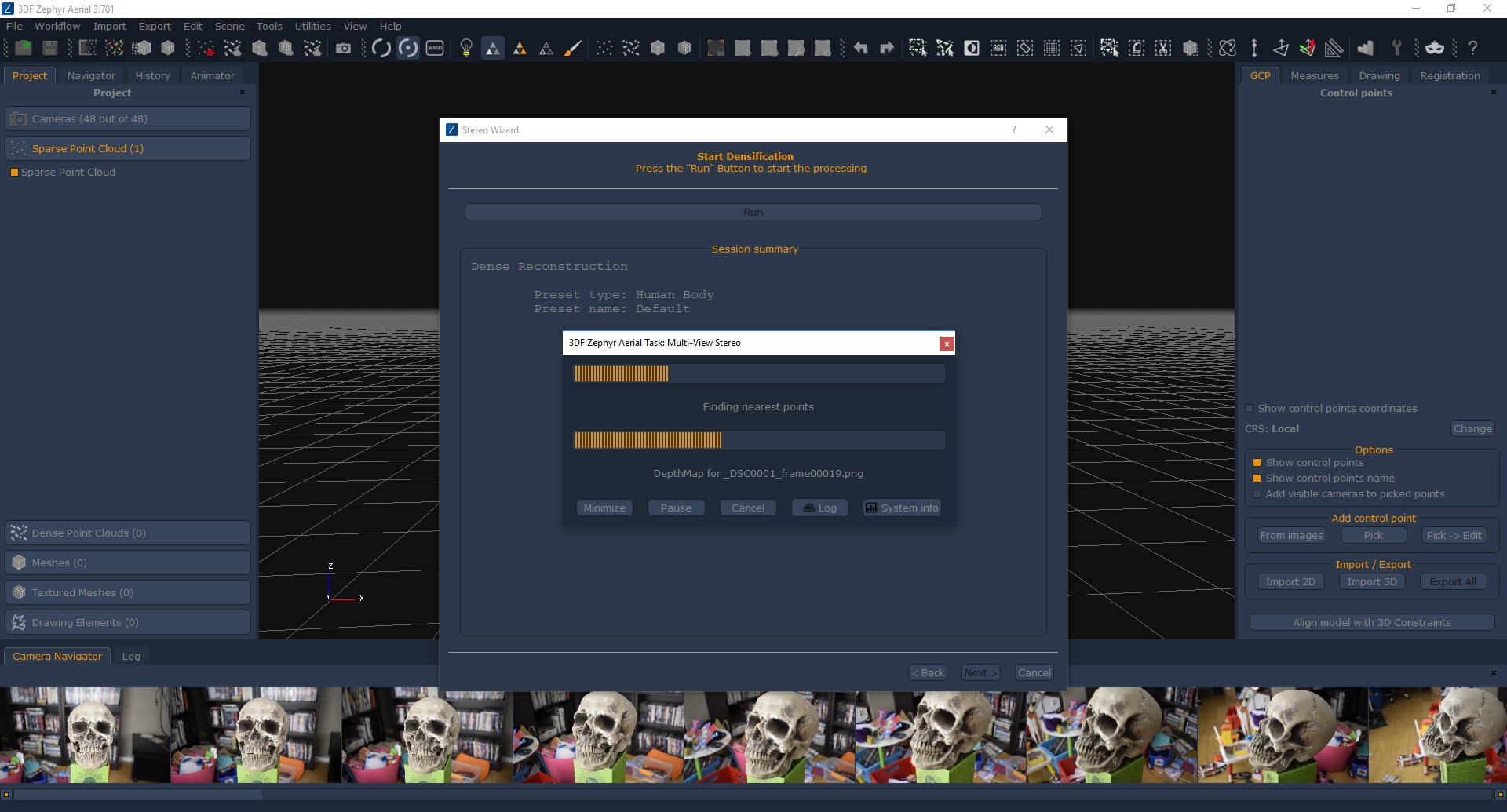Click the CRS Change button
This screenshot has height=812, width=1507.
pos(1472,428)
